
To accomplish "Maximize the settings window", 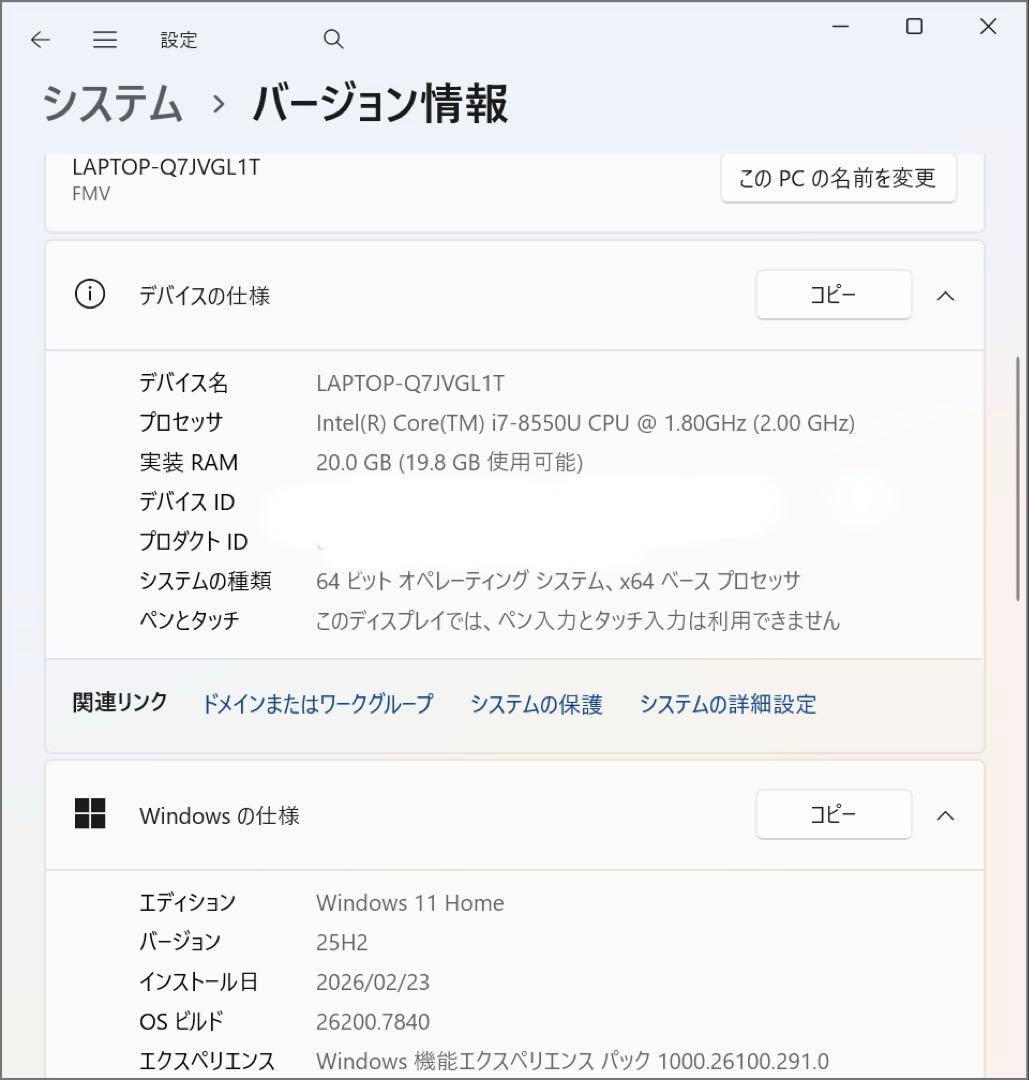I will point(914,27).
